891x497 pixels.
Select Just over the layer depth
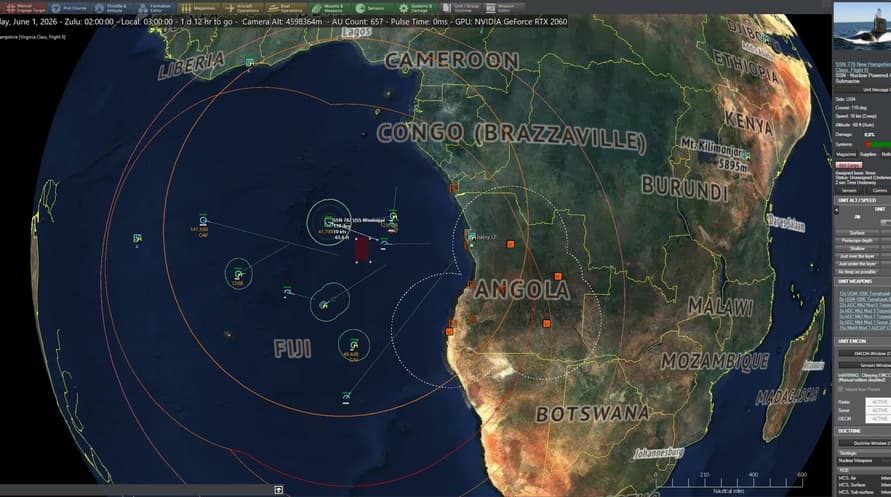[x=857, y=256]
